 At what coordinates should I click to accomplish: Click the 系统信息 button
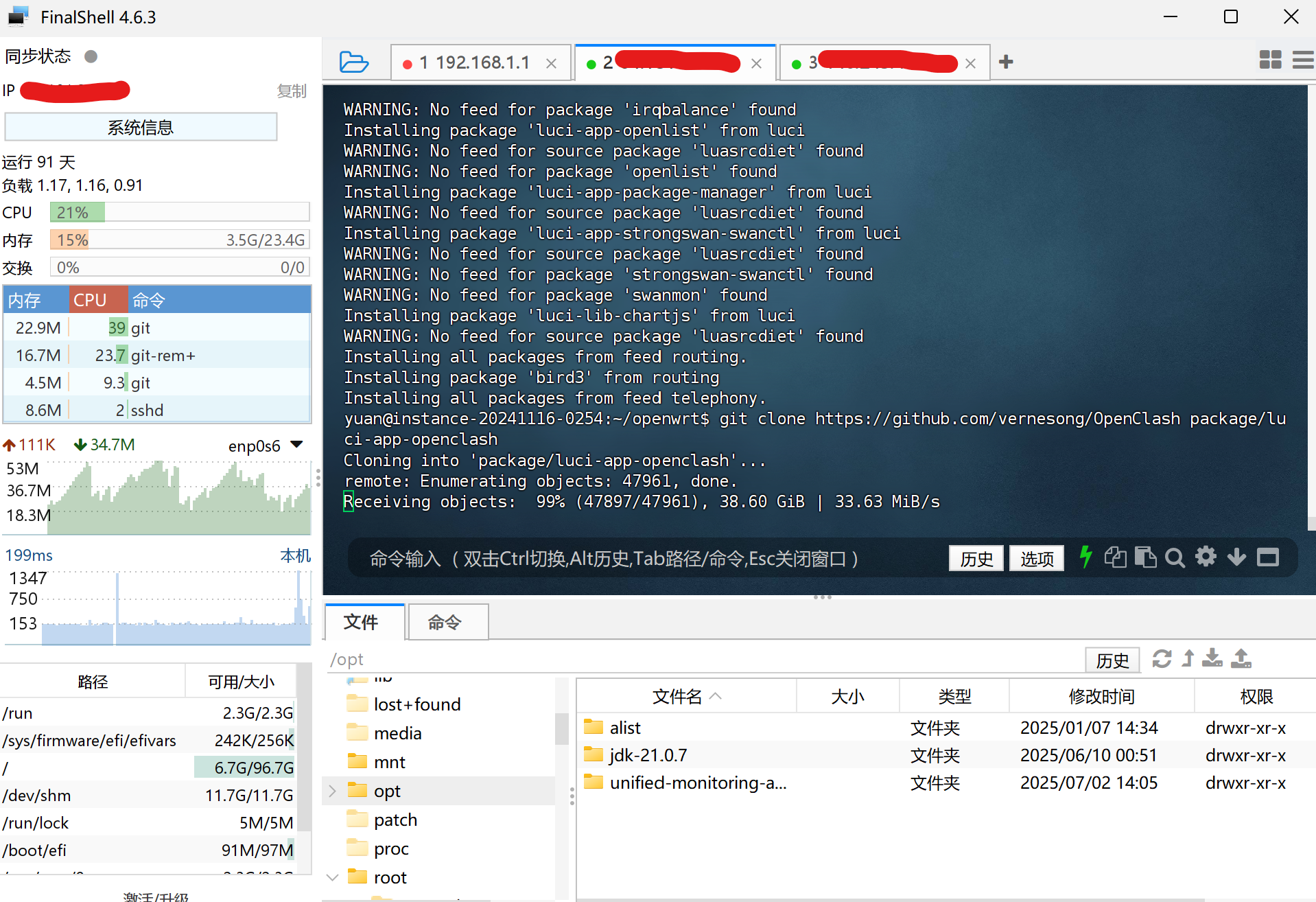141,128
